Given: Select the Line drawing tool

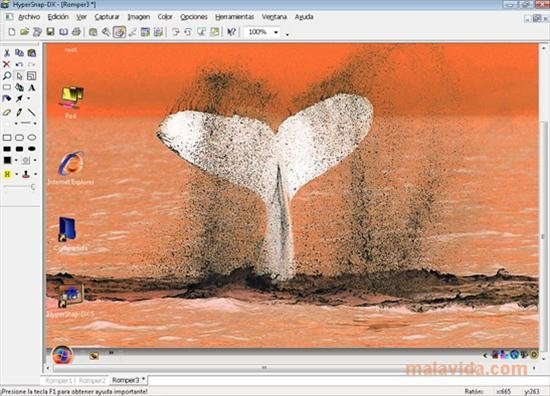Looking at the screenshot, I should click(x=32, y=113).
